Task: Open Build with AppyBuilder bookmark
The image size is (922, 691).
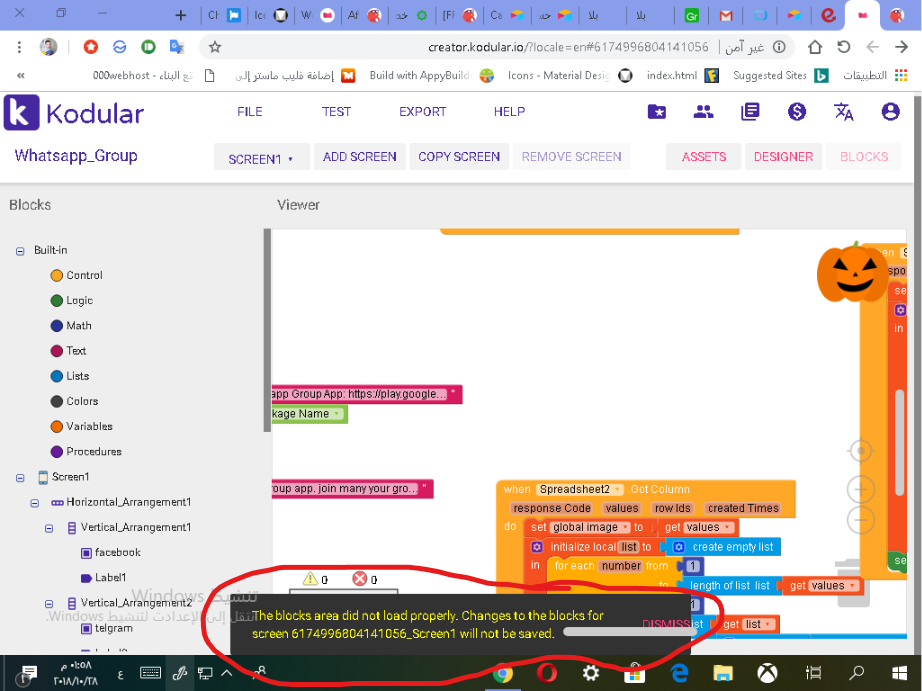Action: (432, 75)
